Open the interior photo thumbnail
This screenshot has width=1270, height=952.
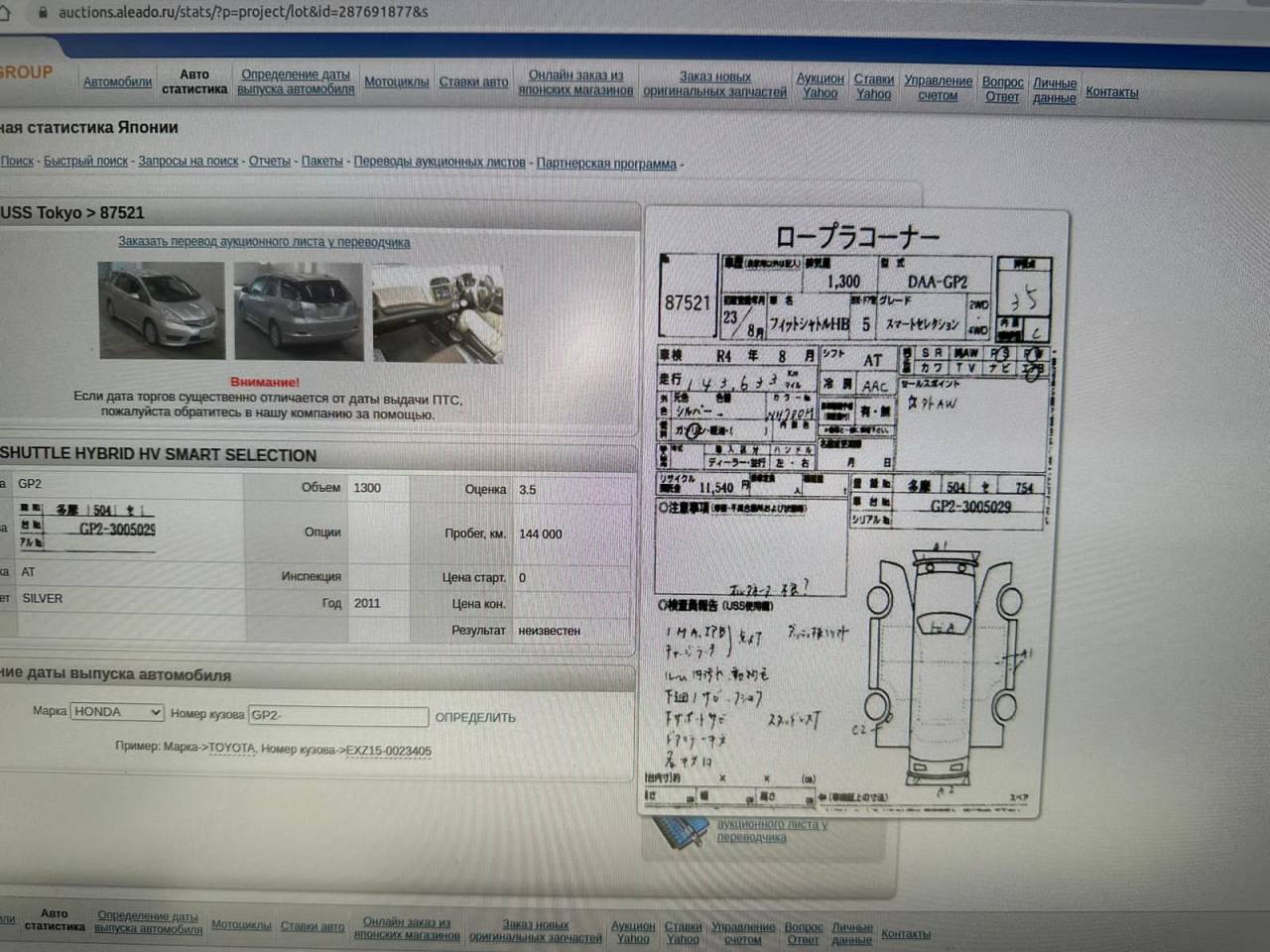click(x=438, y=313)
